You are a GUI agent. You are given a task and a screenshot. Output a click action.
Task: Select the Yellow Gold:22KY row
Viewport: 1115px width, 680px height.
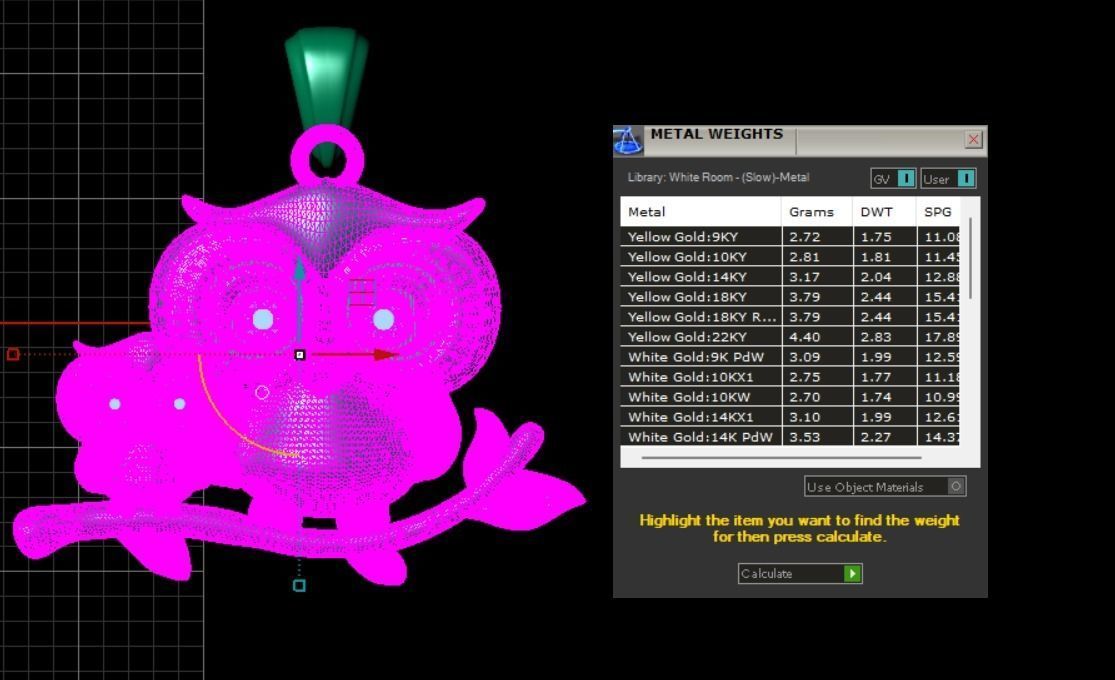(x=790, y=336)
